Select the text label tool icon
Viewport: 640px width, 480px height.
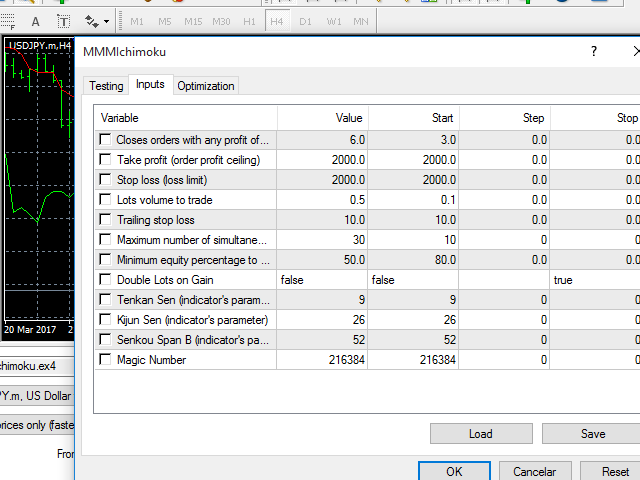[x=36, y=20]
